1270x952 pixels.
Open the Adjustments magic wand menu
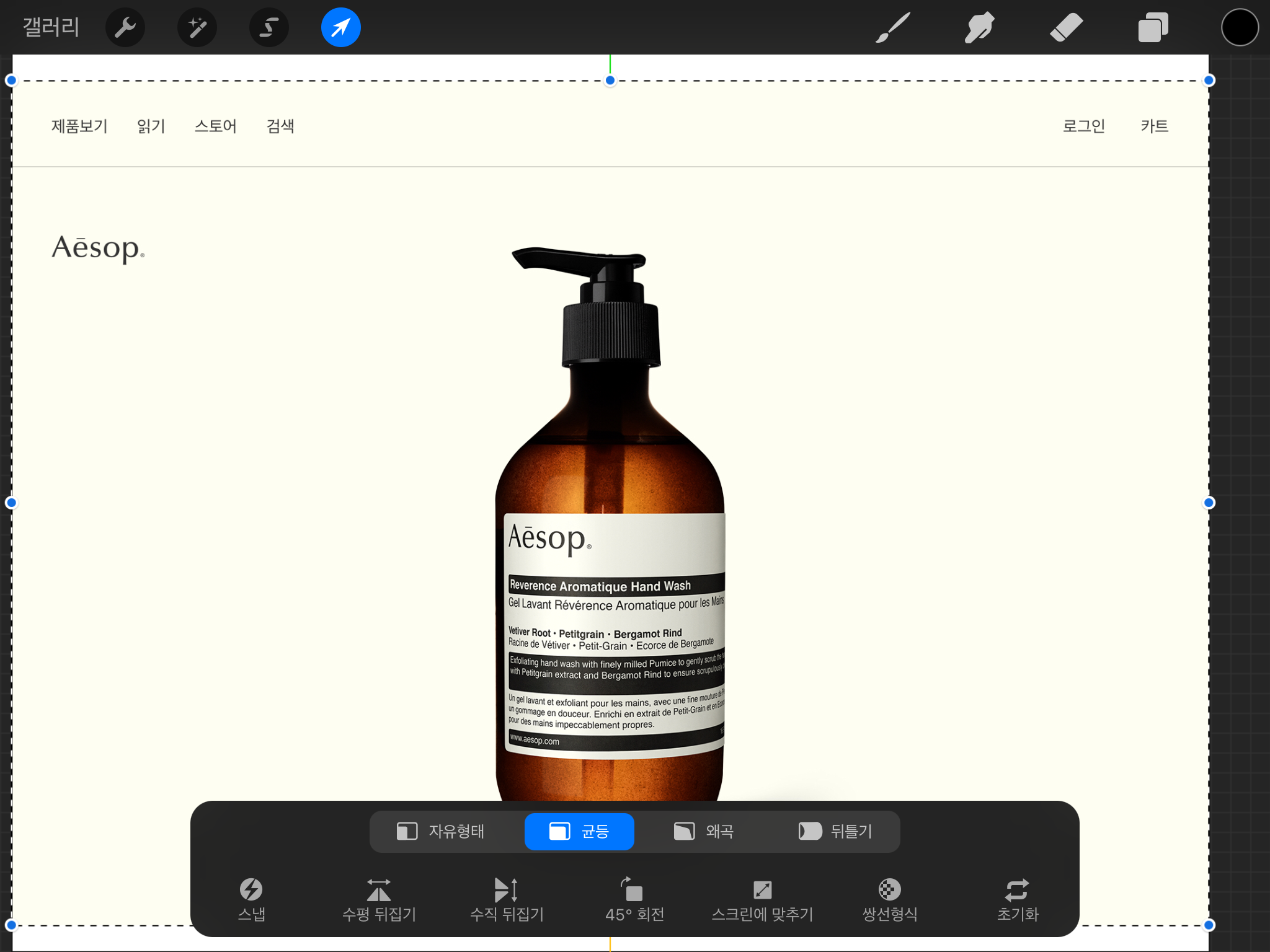click(197, 27)
